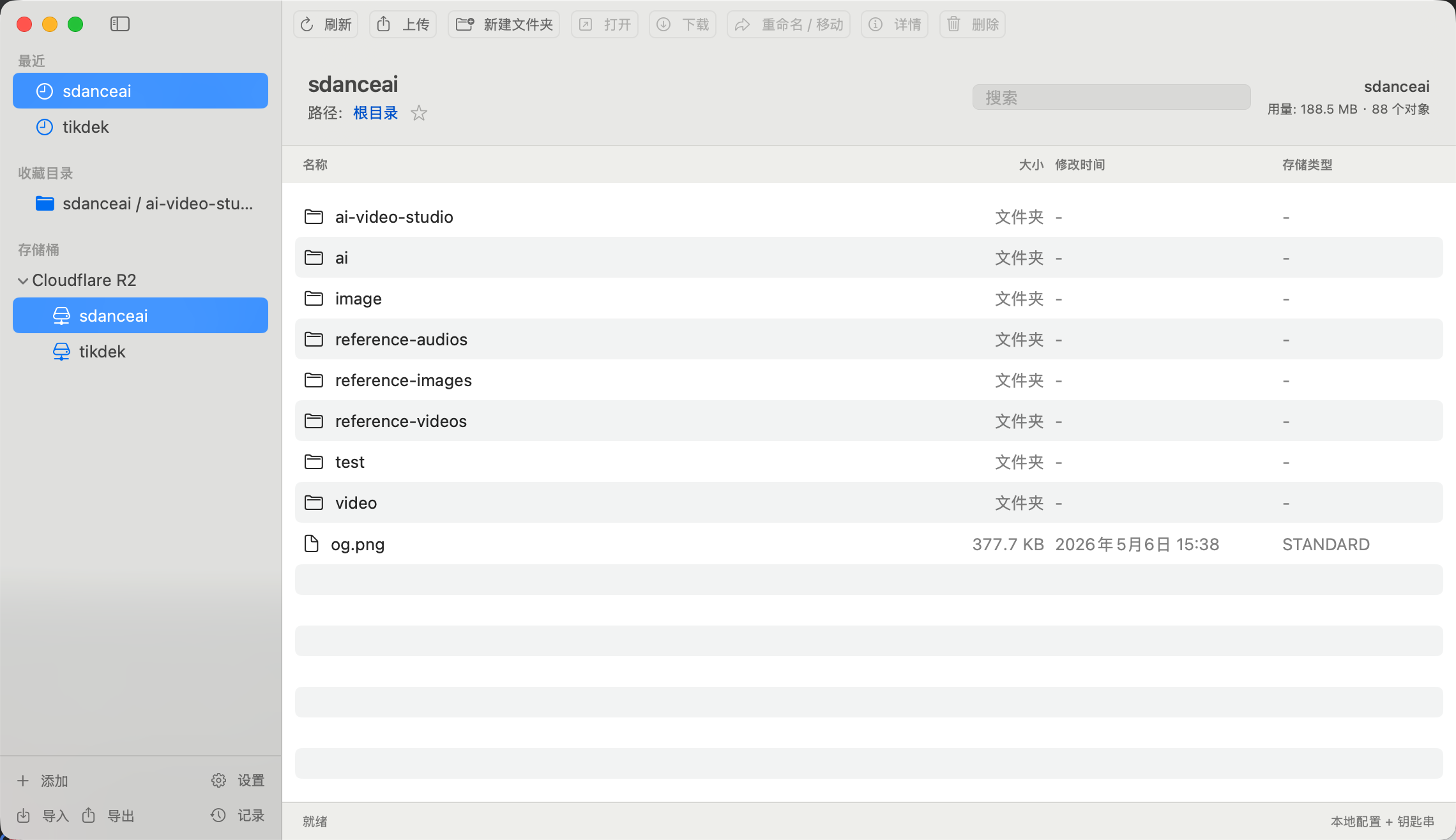
Task: Sort by the Name (名称) column header
Action: pyautogui.click(x=315, y=165)
